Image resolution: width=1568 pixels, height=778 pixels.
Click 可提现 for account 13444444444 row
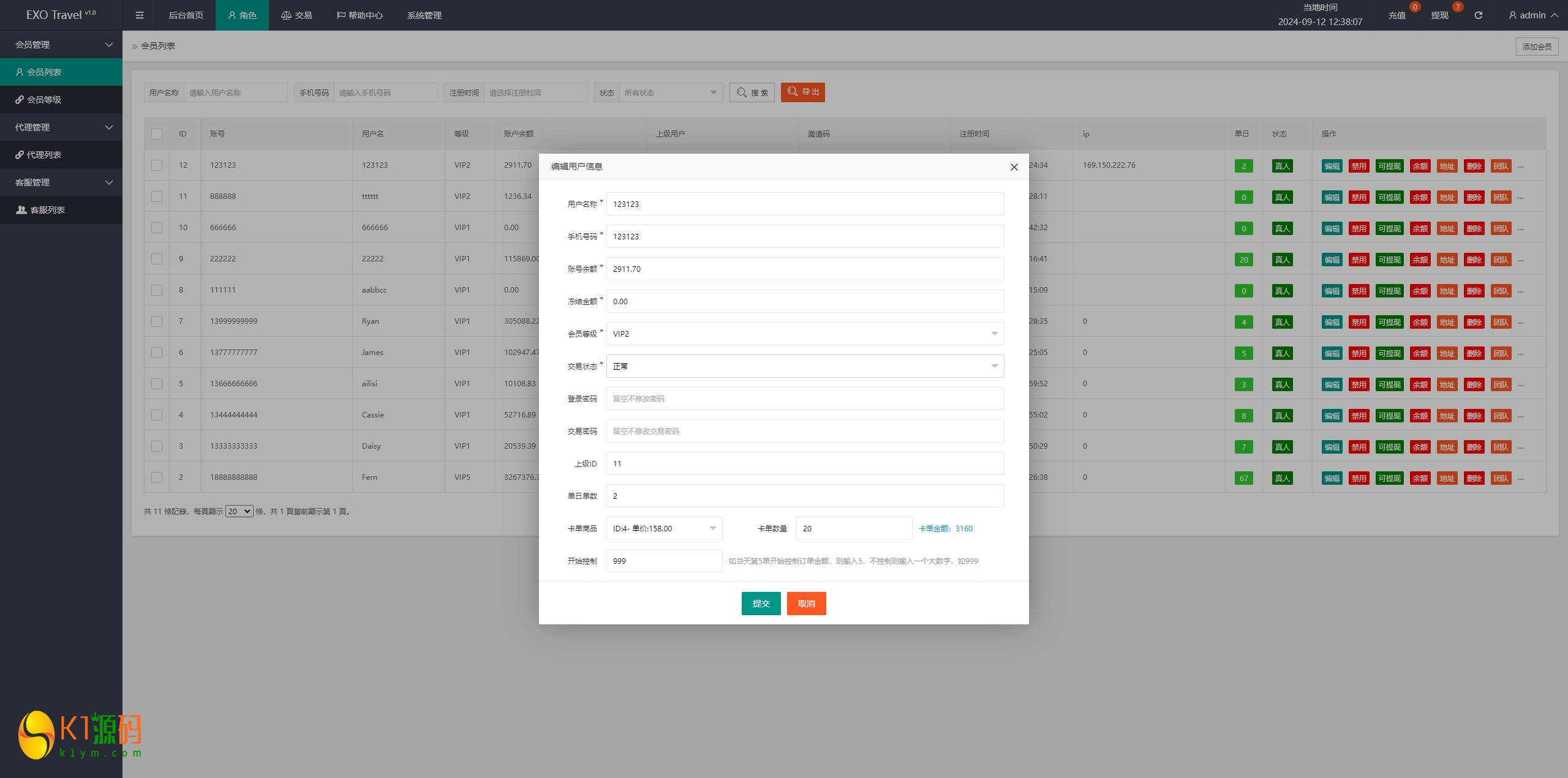tap(1389, 416)
